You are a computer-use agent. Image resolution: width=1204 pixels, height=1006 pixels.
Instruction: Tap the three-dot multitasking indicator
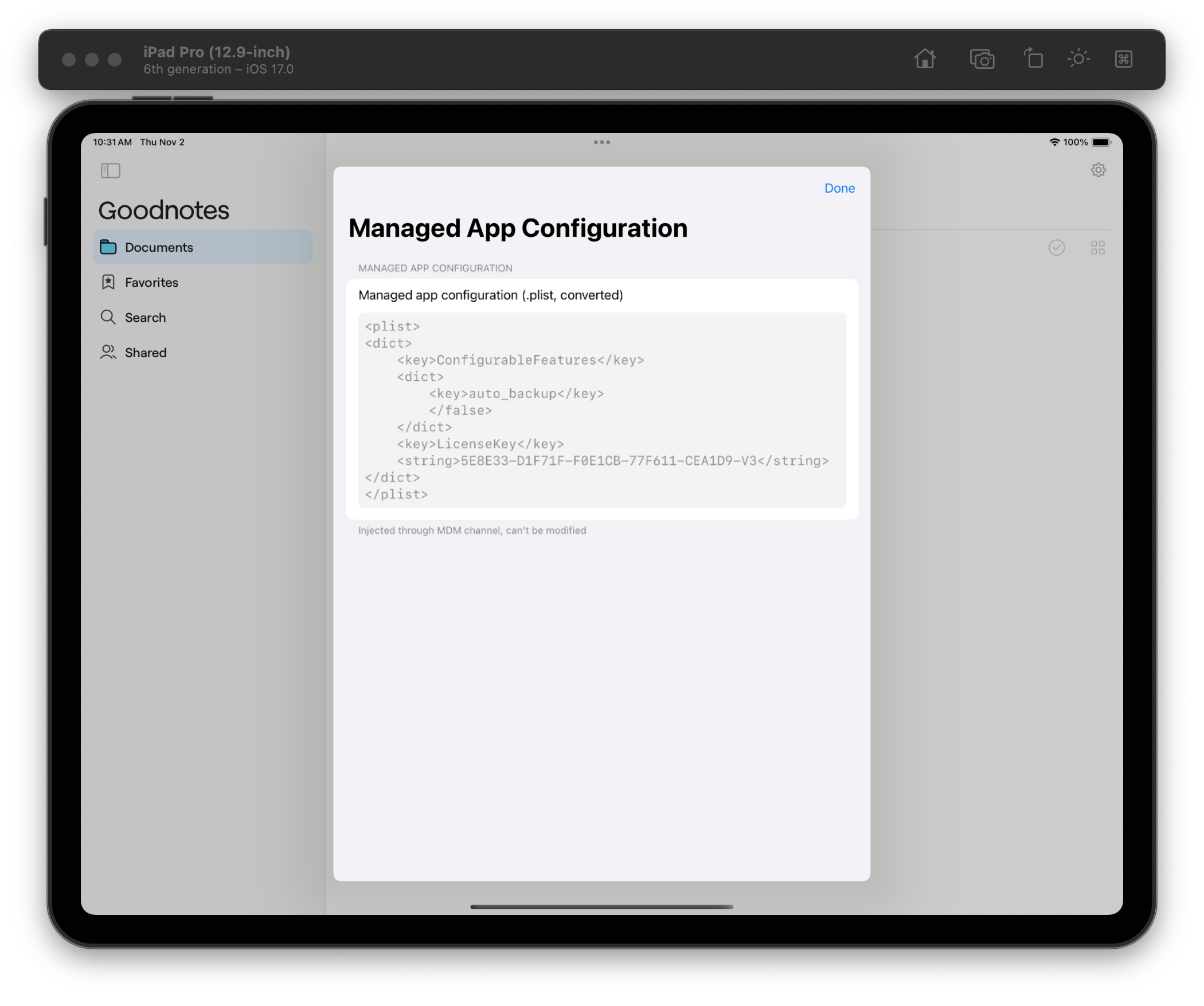[601, 142]
